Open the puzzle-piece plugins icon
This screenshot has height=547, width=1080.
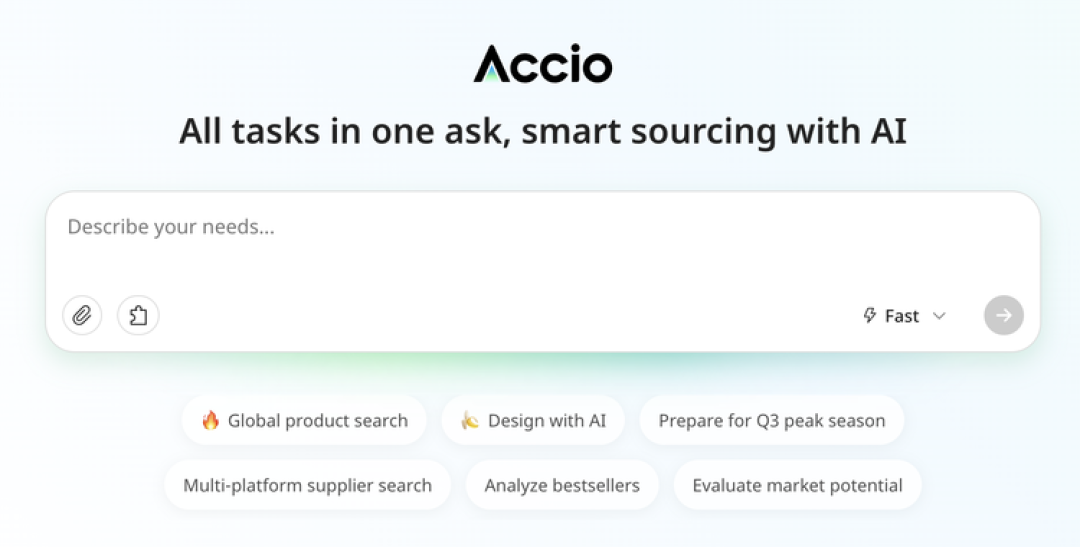(138, 316)
